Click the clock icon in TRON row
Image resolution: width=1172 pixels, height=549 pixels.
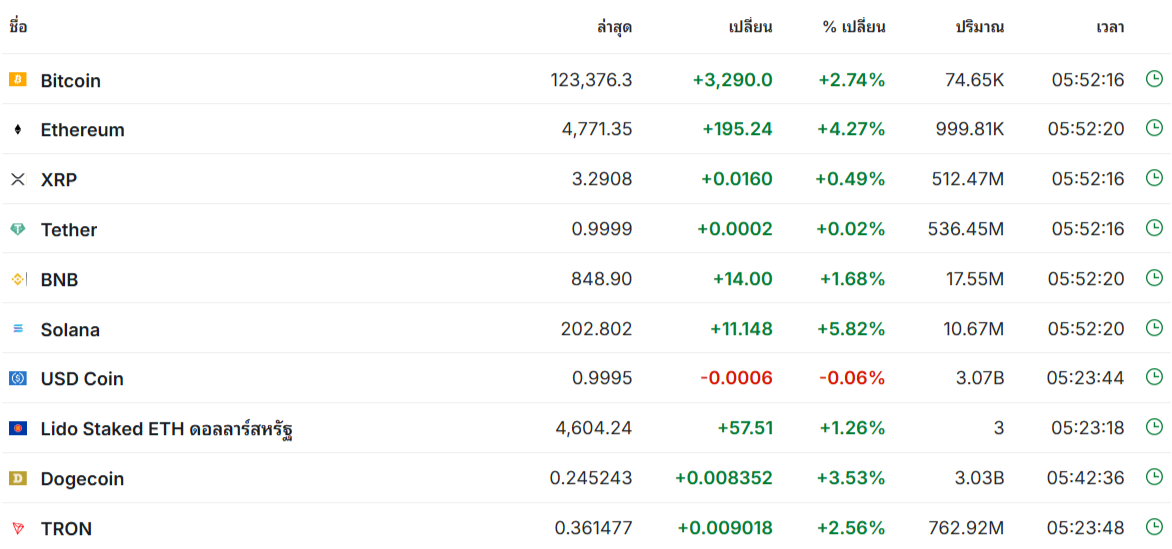click(x=1154, y=527)
